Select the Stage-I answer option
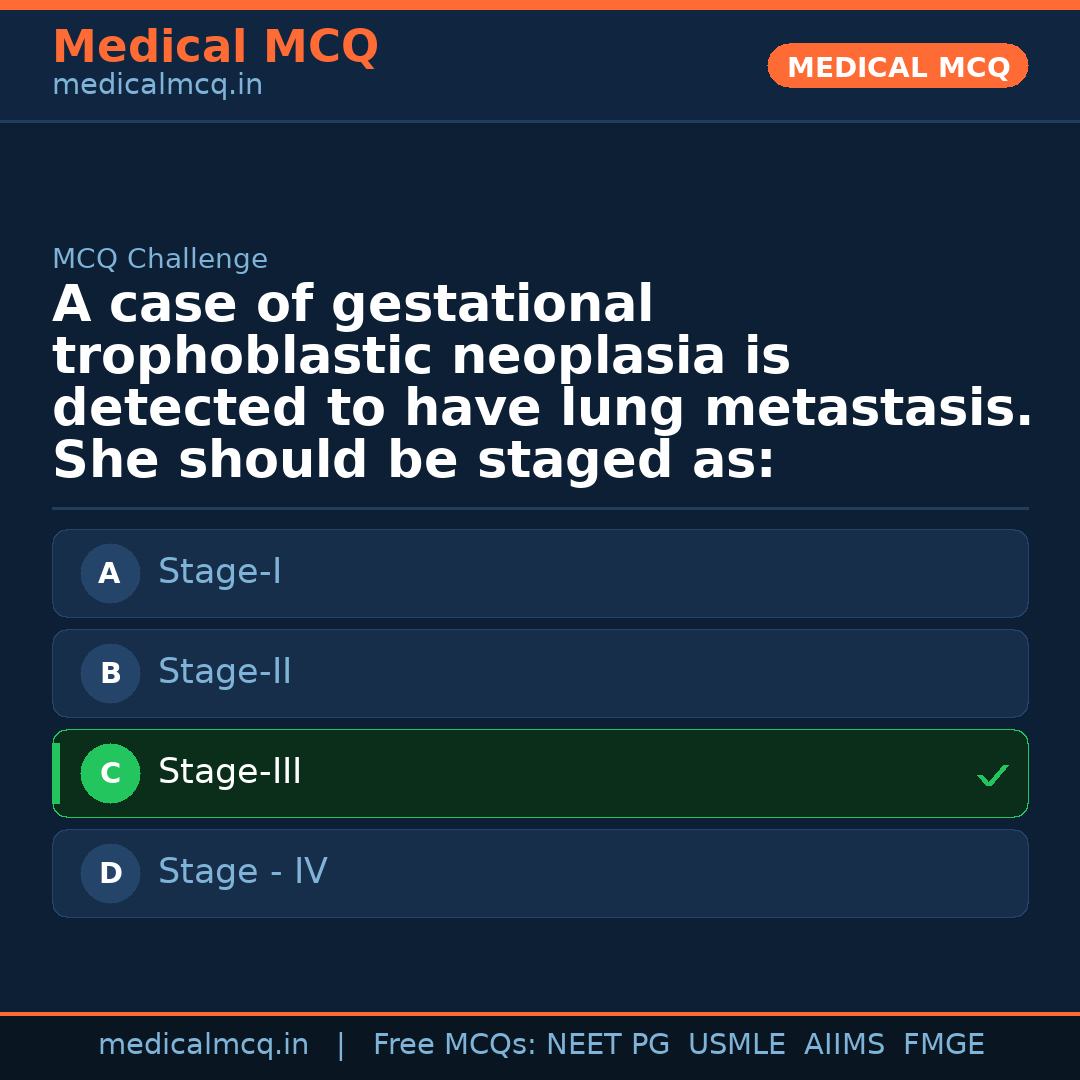 (x=540, y=573)
